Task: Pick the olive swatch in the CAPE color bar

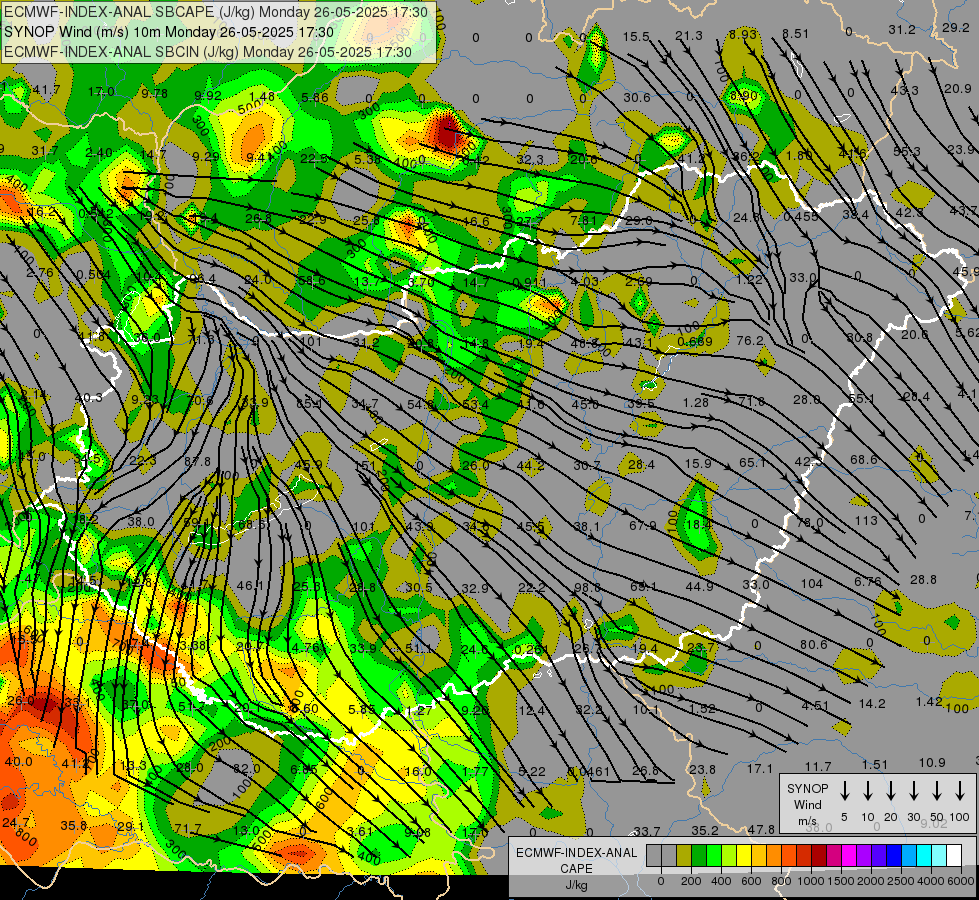Action: [x=684, y=855]
